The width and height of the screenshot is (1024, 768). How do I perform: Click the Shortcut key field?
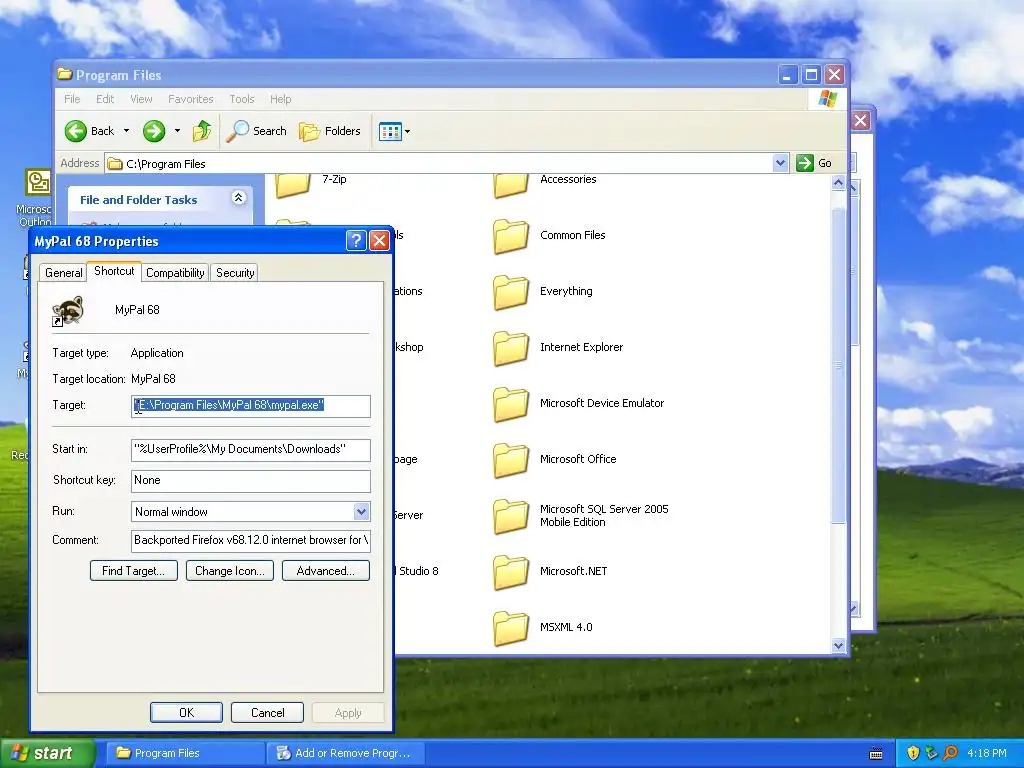pos(251,481)
